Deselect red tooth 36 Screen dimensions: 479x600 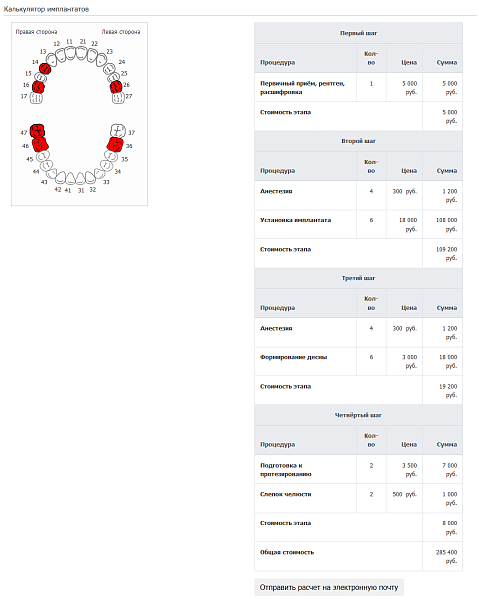tap(115, 145)
